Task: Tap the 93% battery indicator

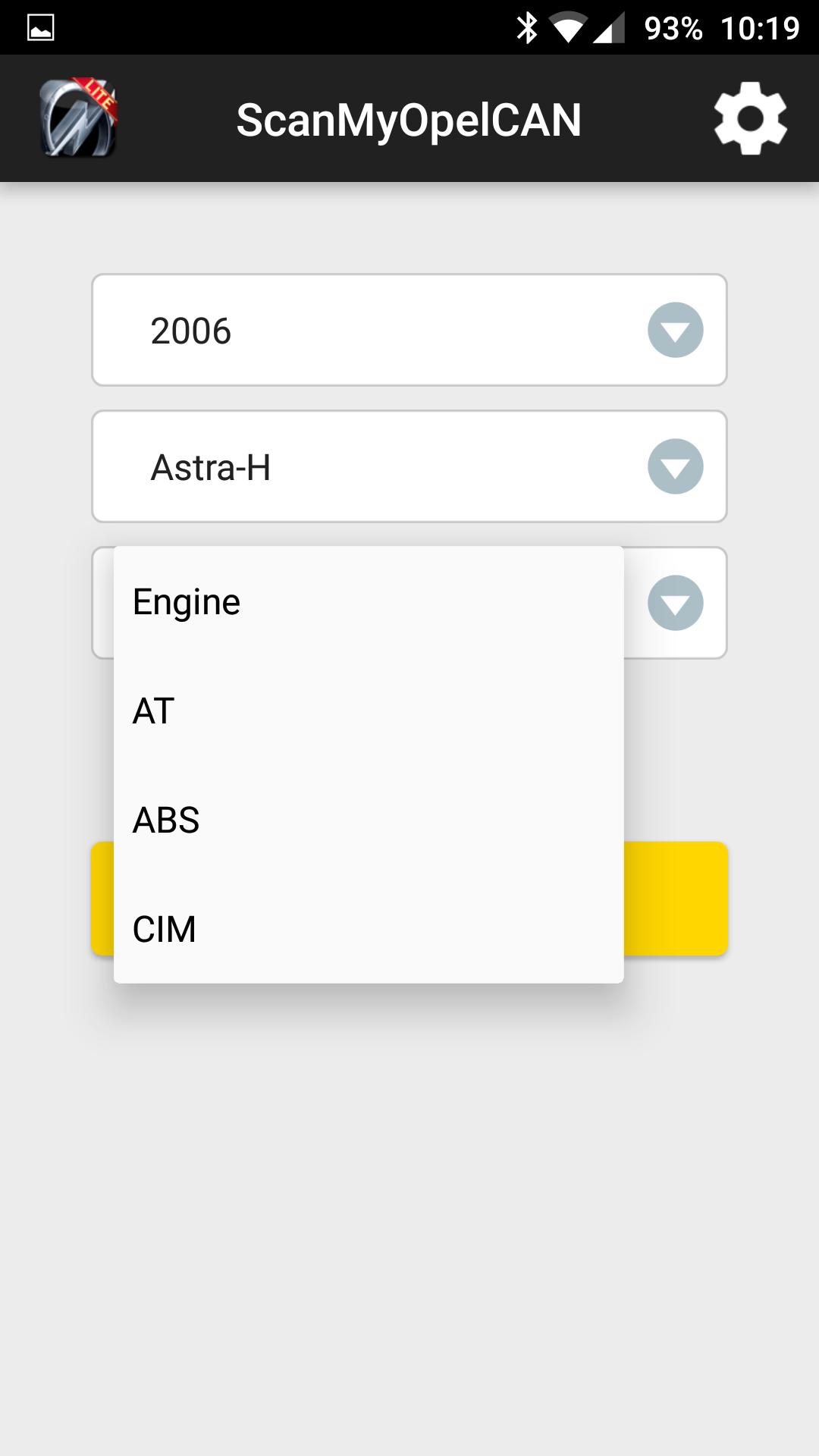Action: [x=673, y=29]
